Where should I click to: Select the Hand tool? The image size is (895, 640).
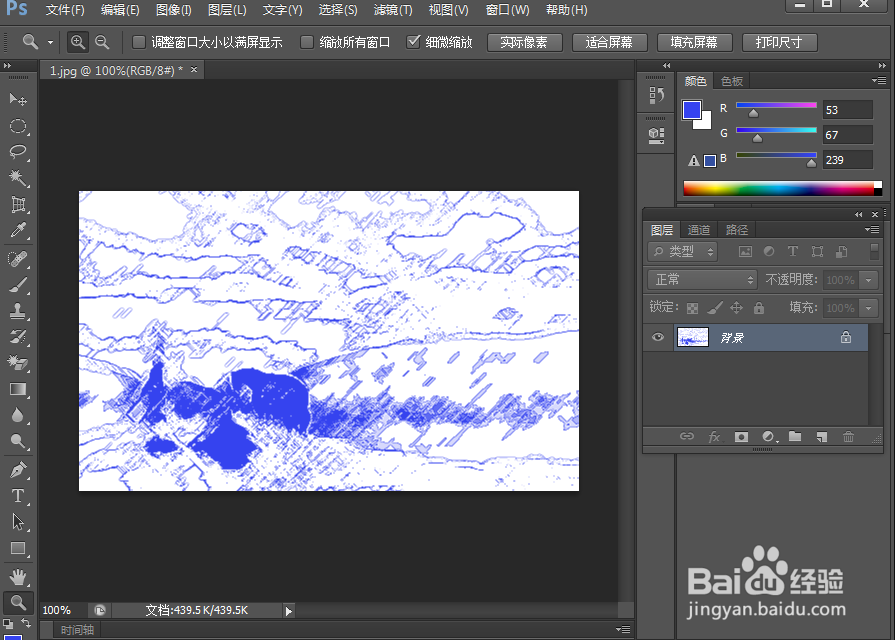[x=18, y=575]
